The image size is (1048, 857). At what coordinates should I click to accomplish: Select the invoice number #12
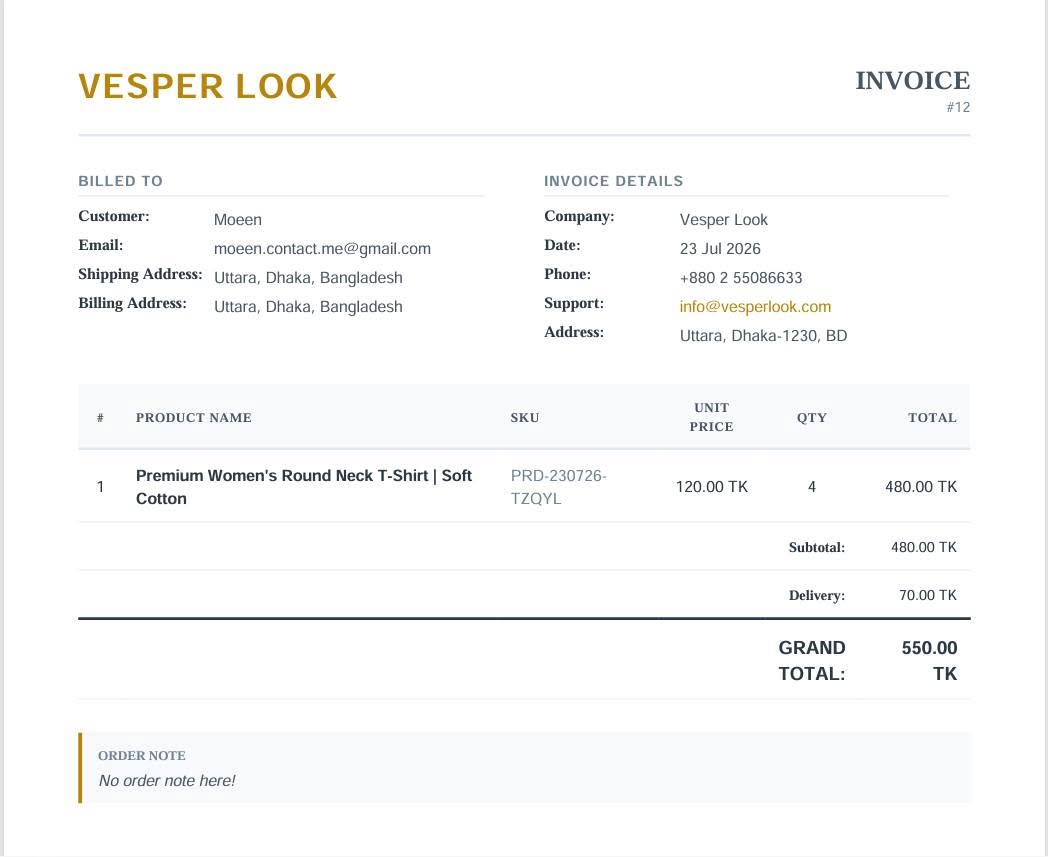958,107
